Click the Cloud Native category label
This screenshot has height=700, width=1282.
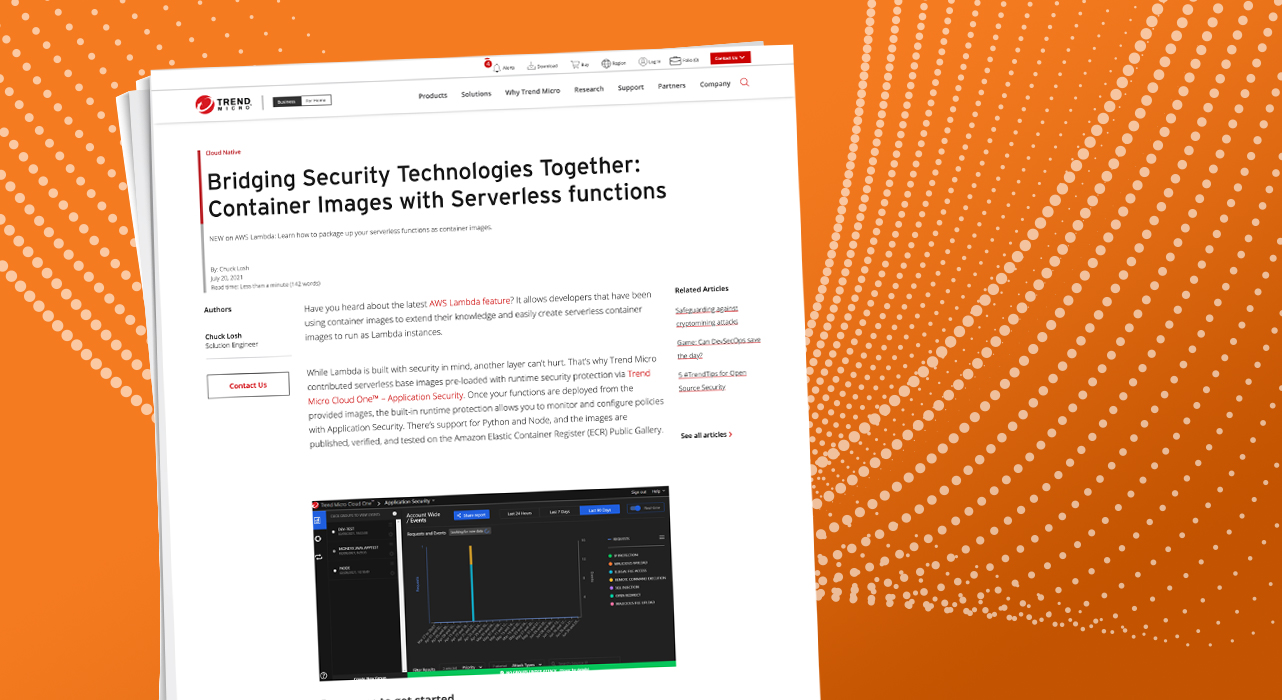223,152
